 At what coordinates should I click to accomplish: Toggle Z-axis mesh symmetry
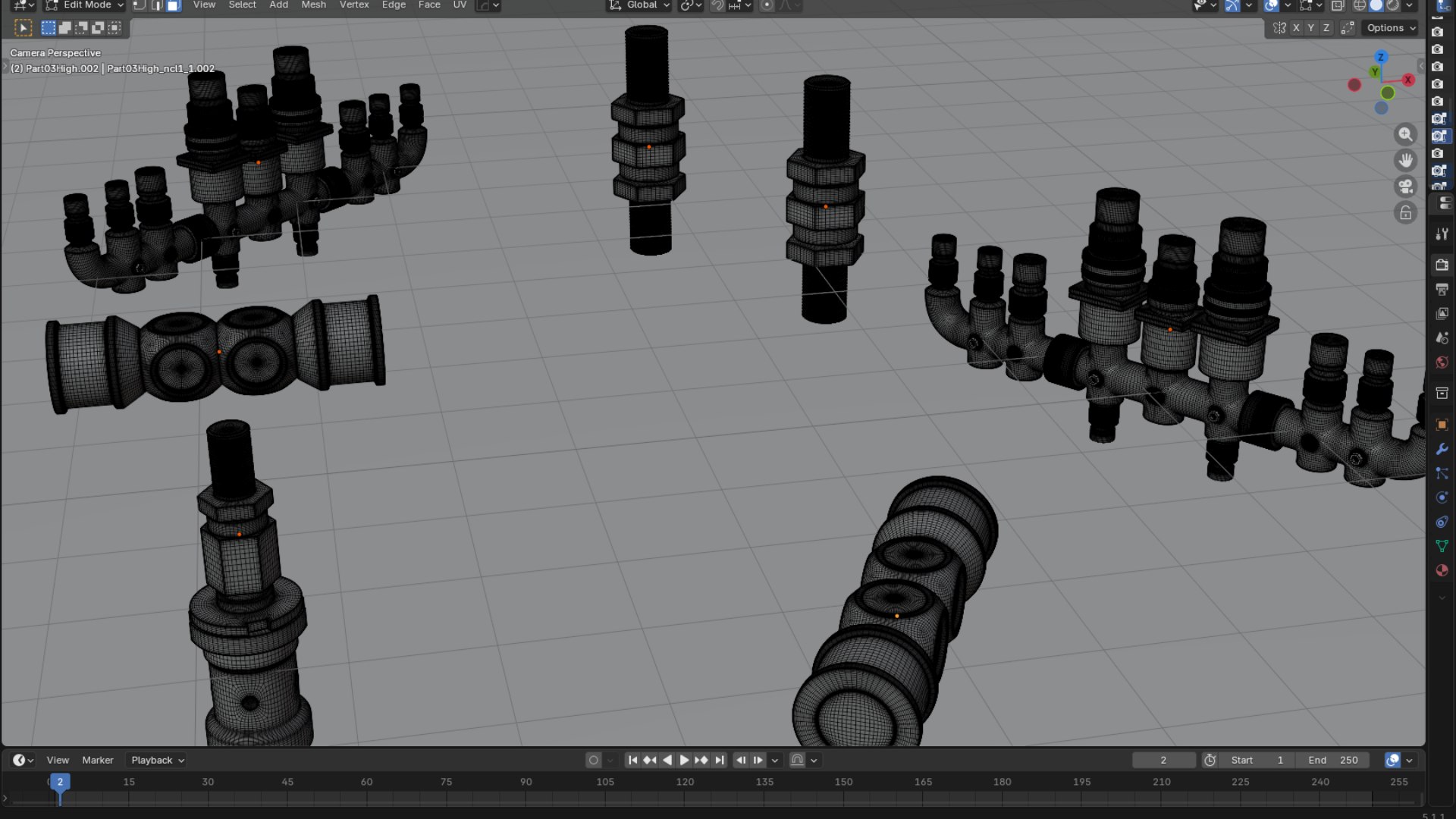[x=1326, y=28]
